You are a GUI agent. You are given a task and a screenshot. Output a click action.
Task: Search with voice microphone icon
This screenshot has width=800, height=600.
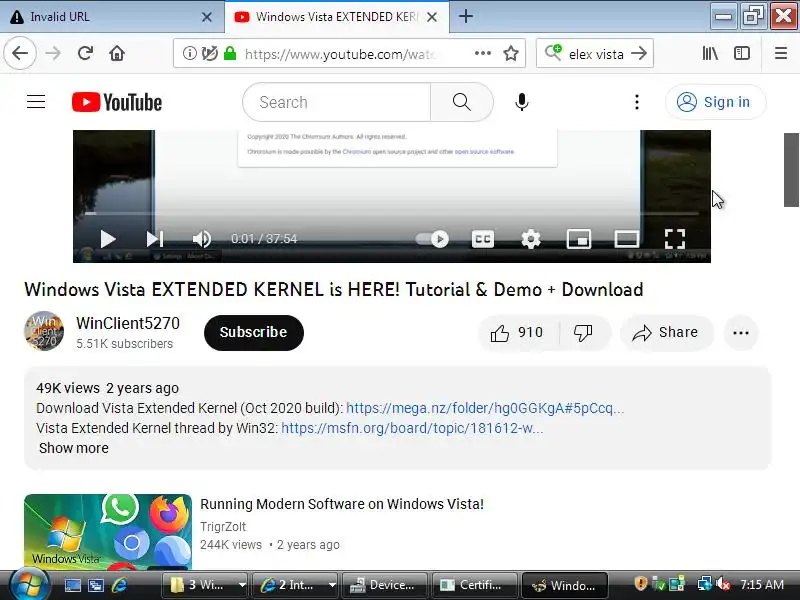pyautogui.click(x=521, y=102)
